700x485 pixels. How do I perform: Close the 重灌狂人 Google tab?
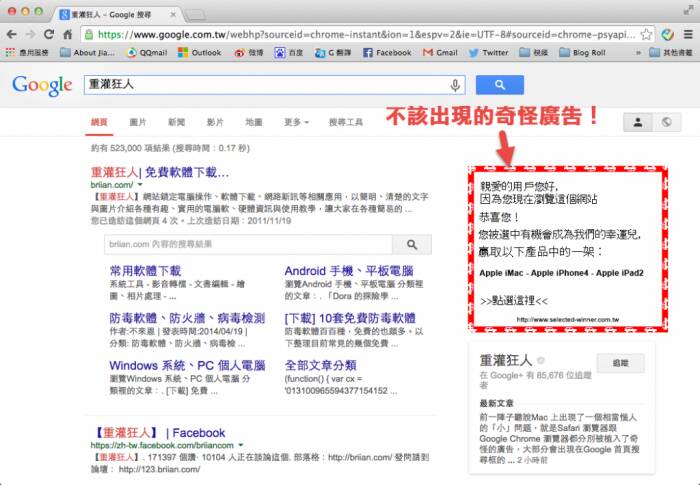pyautogui.click(x=172, y=14)
